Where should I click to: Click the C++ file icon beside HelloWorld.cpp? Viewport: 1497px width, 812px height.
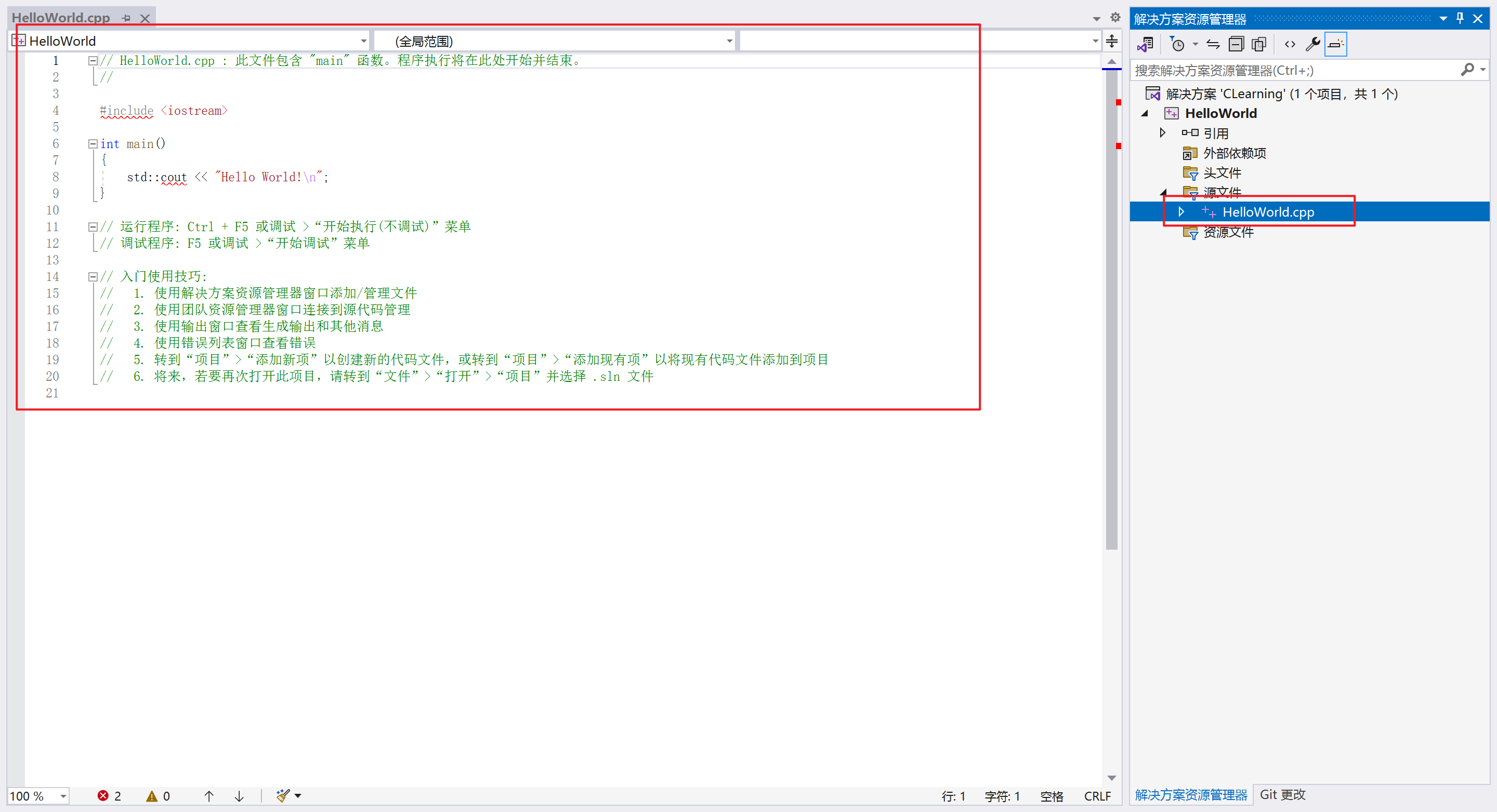click(1208, 211)
